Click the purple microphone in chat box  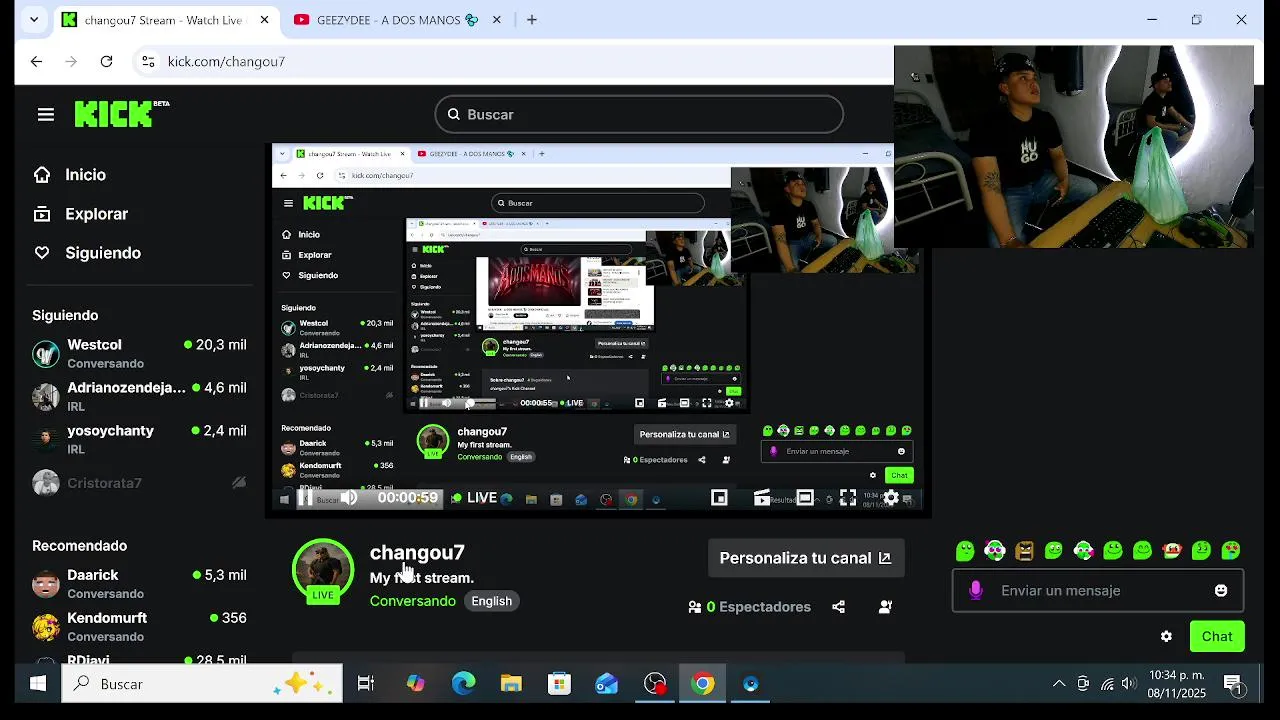976,591
